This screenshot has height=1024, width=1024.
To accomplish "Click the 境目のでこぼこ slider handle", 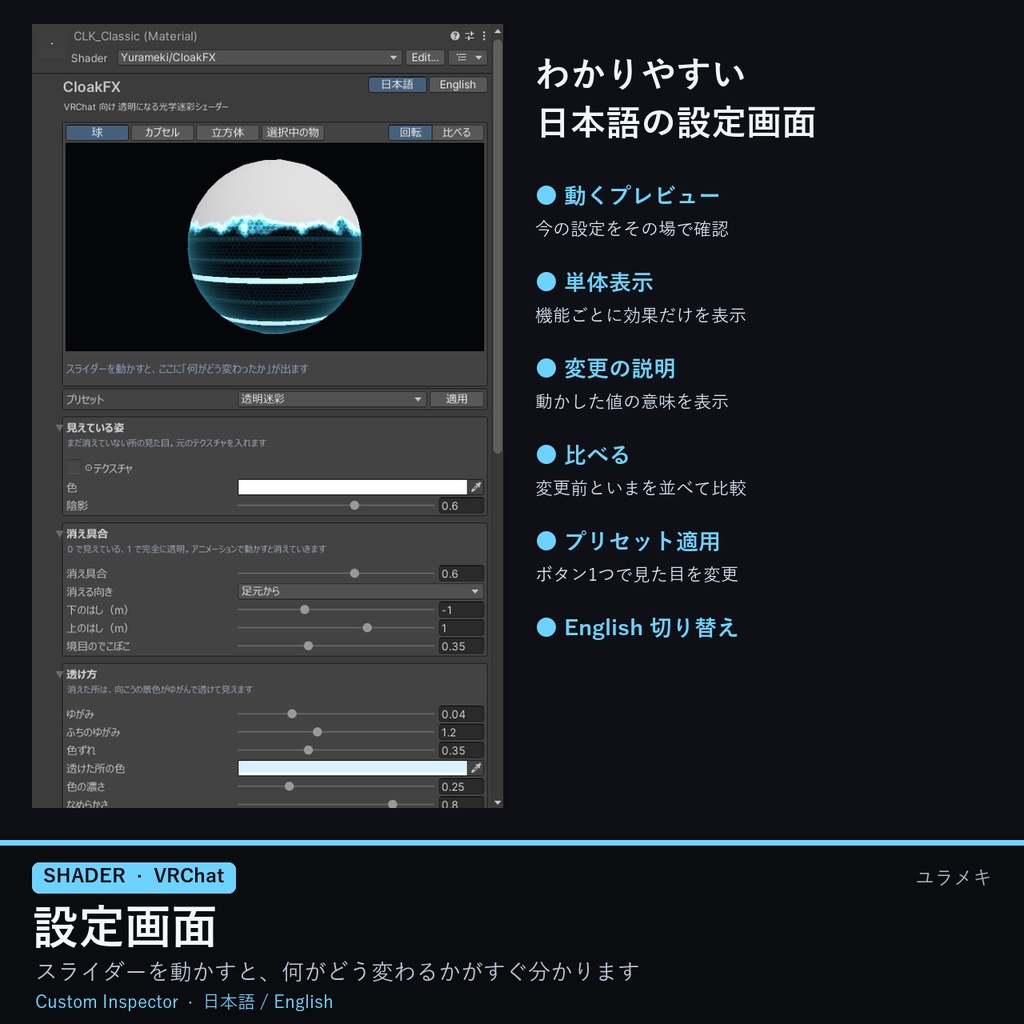I will (308, 646).
